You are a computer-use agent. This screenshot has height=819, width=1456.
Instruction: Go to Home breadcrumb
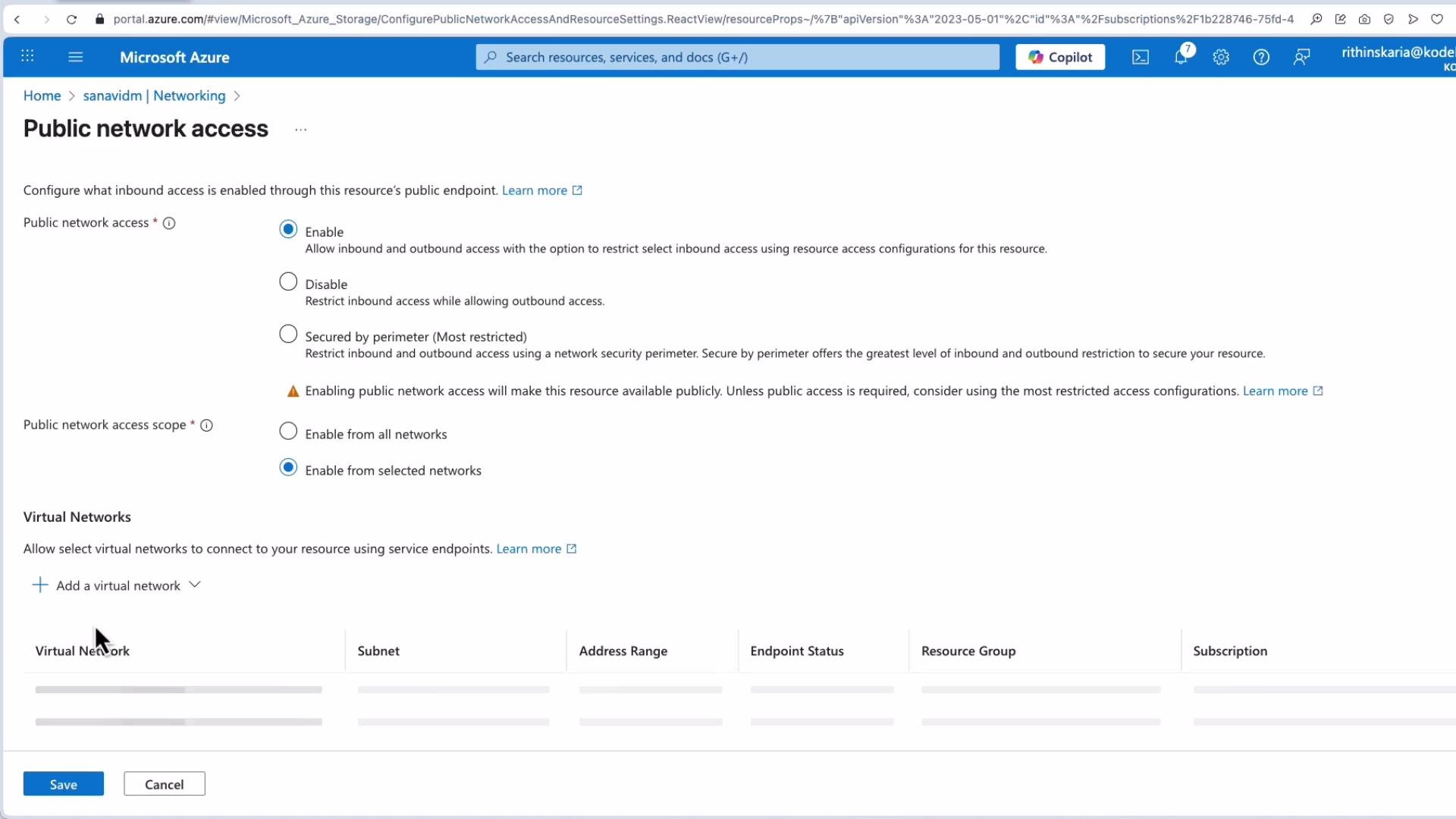point(42,96)
